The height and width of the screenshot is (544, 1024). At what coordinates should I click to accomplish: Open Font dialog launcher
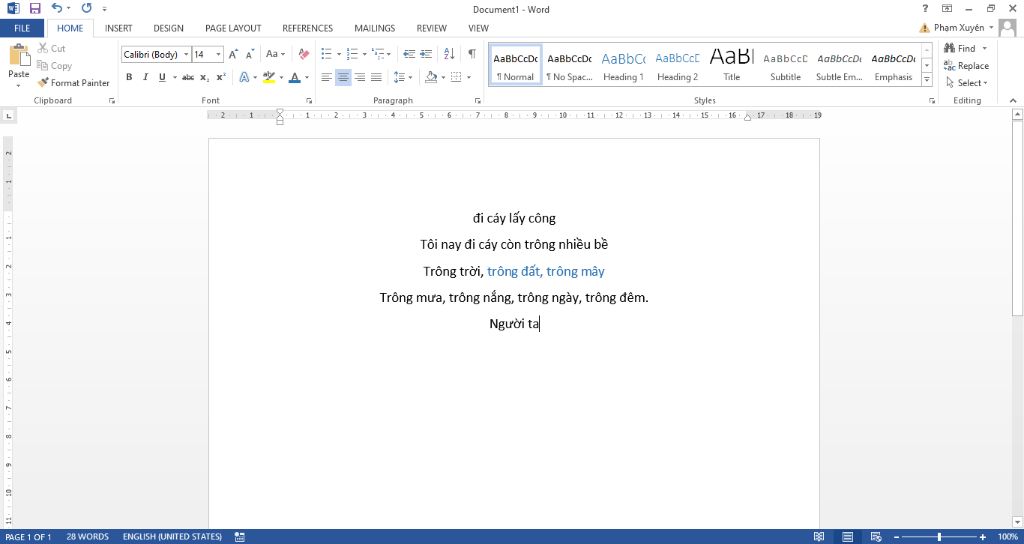[309, 101]
